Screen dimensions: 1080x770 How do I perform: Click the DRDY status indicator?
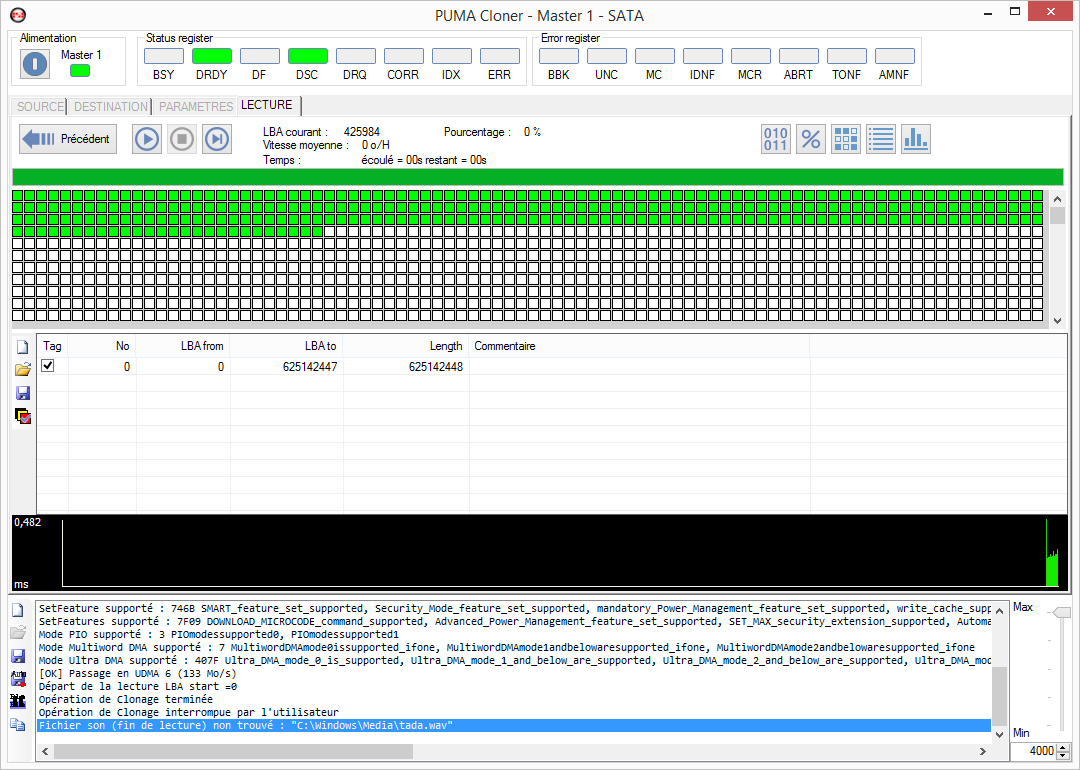pos(211,56)
